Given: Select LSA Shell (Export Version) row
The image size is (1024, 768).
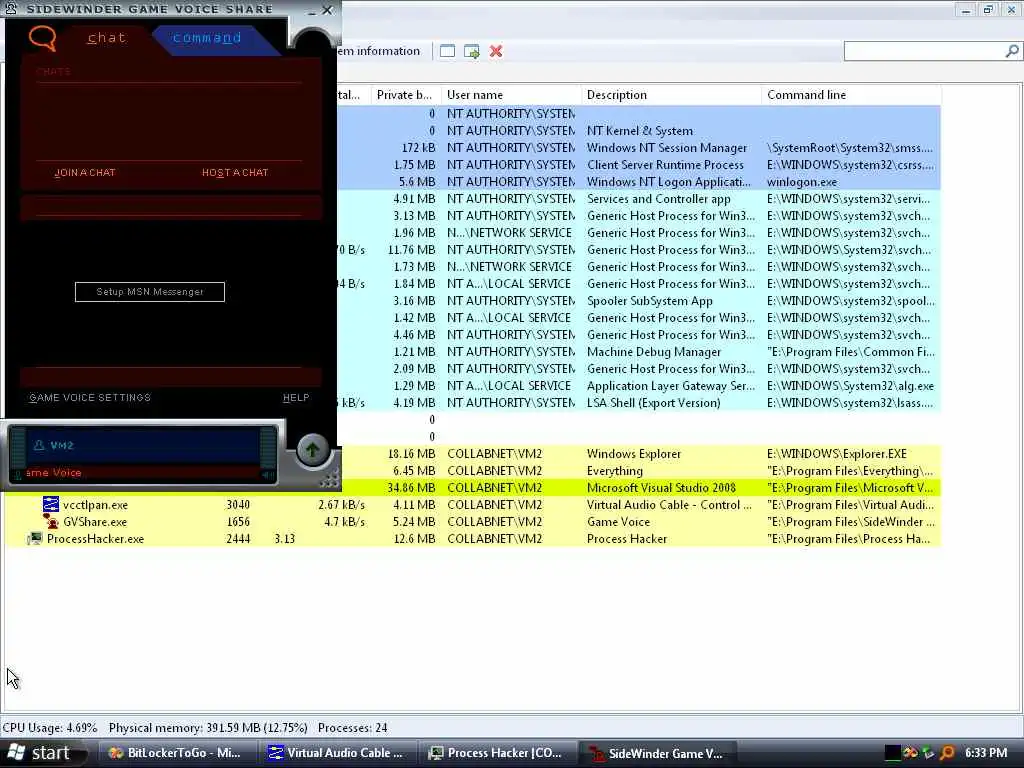Looking at the screenshot, I should (639, 403).
